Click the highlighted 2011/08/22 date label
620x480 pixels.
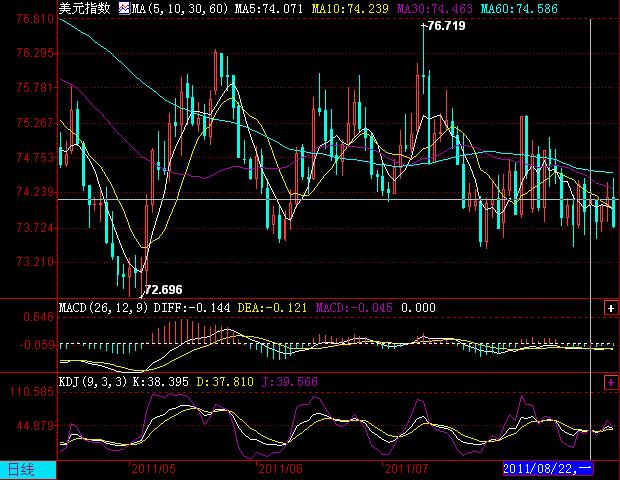[547, 469]
